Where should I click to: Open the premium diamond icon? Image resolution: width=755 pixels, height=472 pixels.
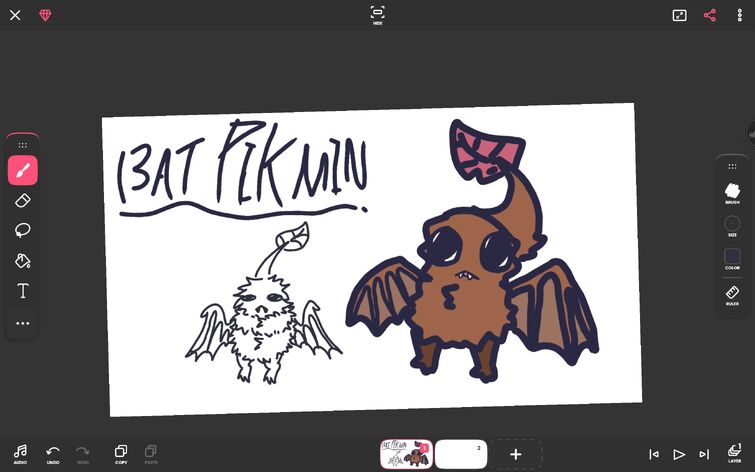click(x=45, y=15)
